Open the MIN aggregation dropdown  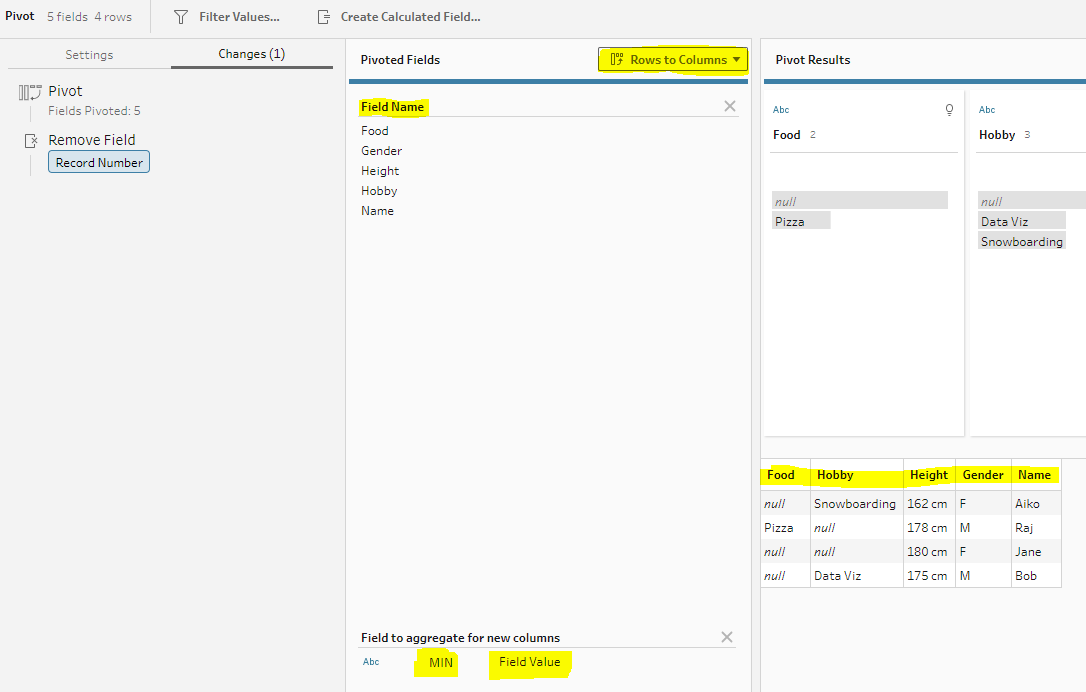click(x=440, y=662)
